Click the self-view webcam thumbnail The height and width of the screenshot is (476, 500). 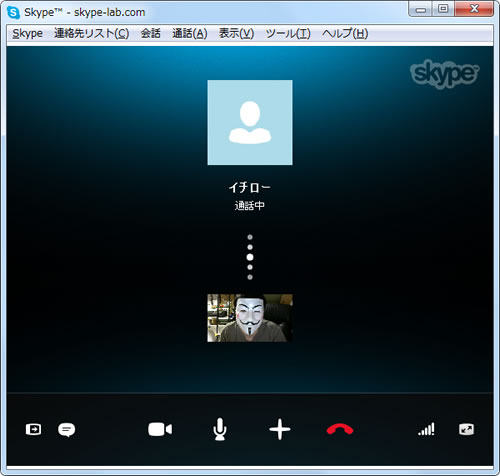(x=250, y=318)
